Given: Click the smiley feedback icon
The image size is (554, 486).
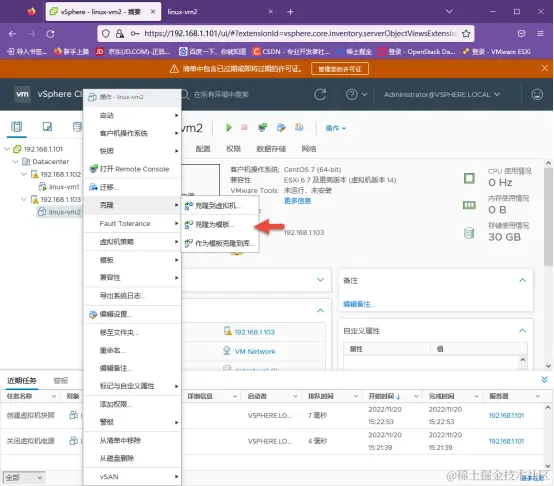Looking at the screenshot, I should 537,94.
